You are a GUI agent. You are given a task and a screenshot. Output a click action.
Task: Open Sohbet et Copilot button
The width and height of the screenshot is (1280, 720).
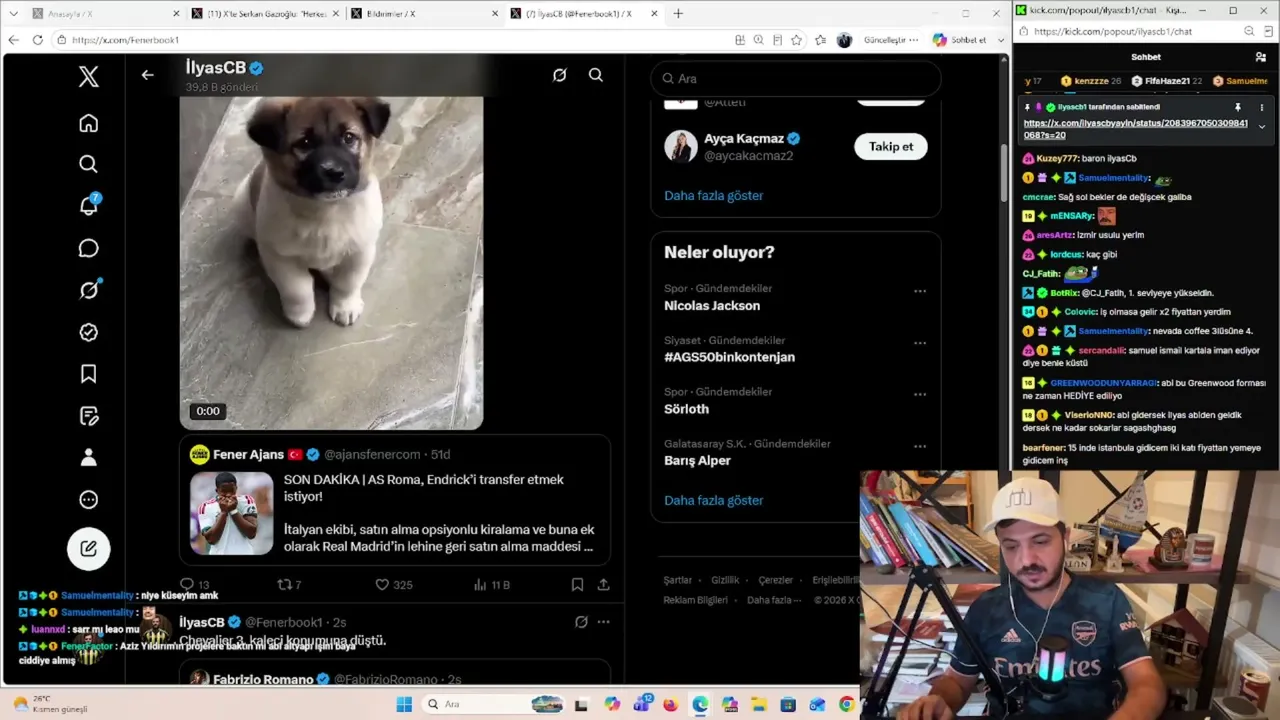point(960,40)
